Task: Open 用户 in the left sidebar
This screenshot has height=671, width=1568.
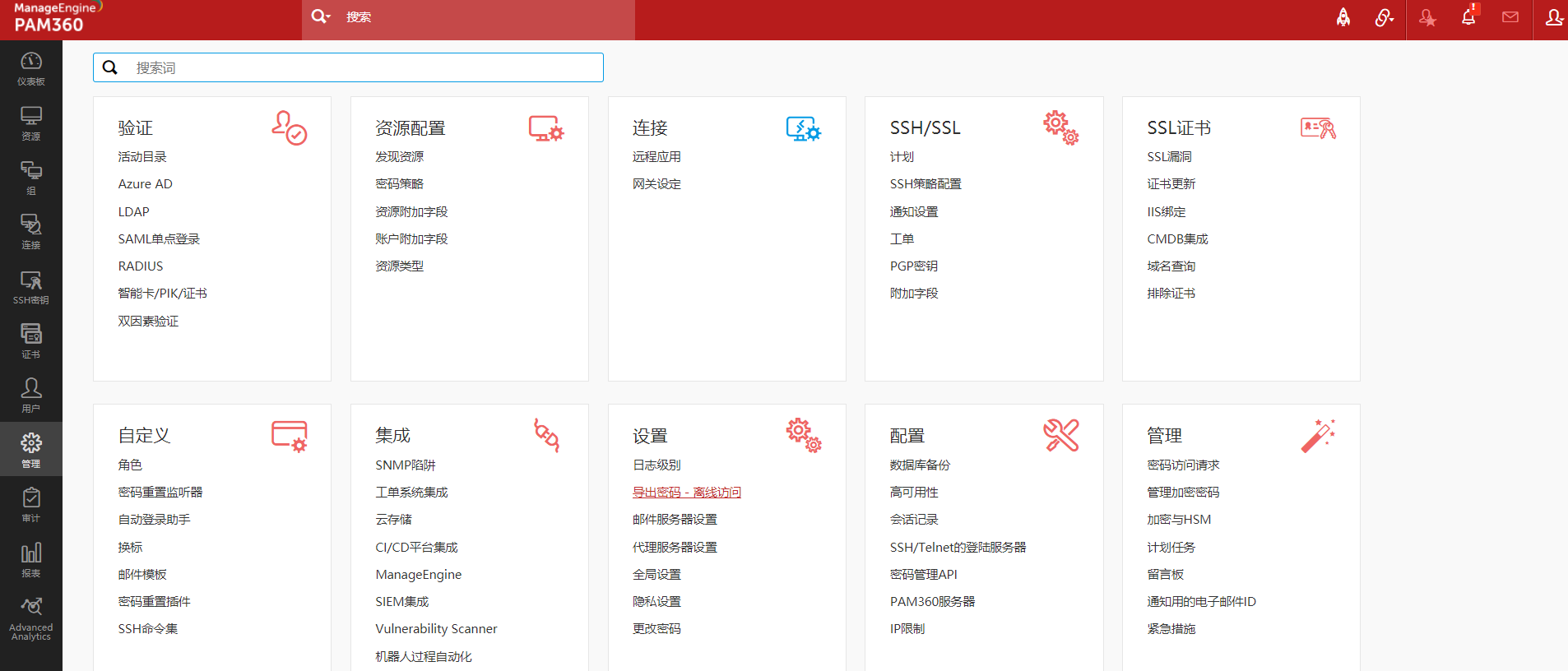Action: (31, 396)
